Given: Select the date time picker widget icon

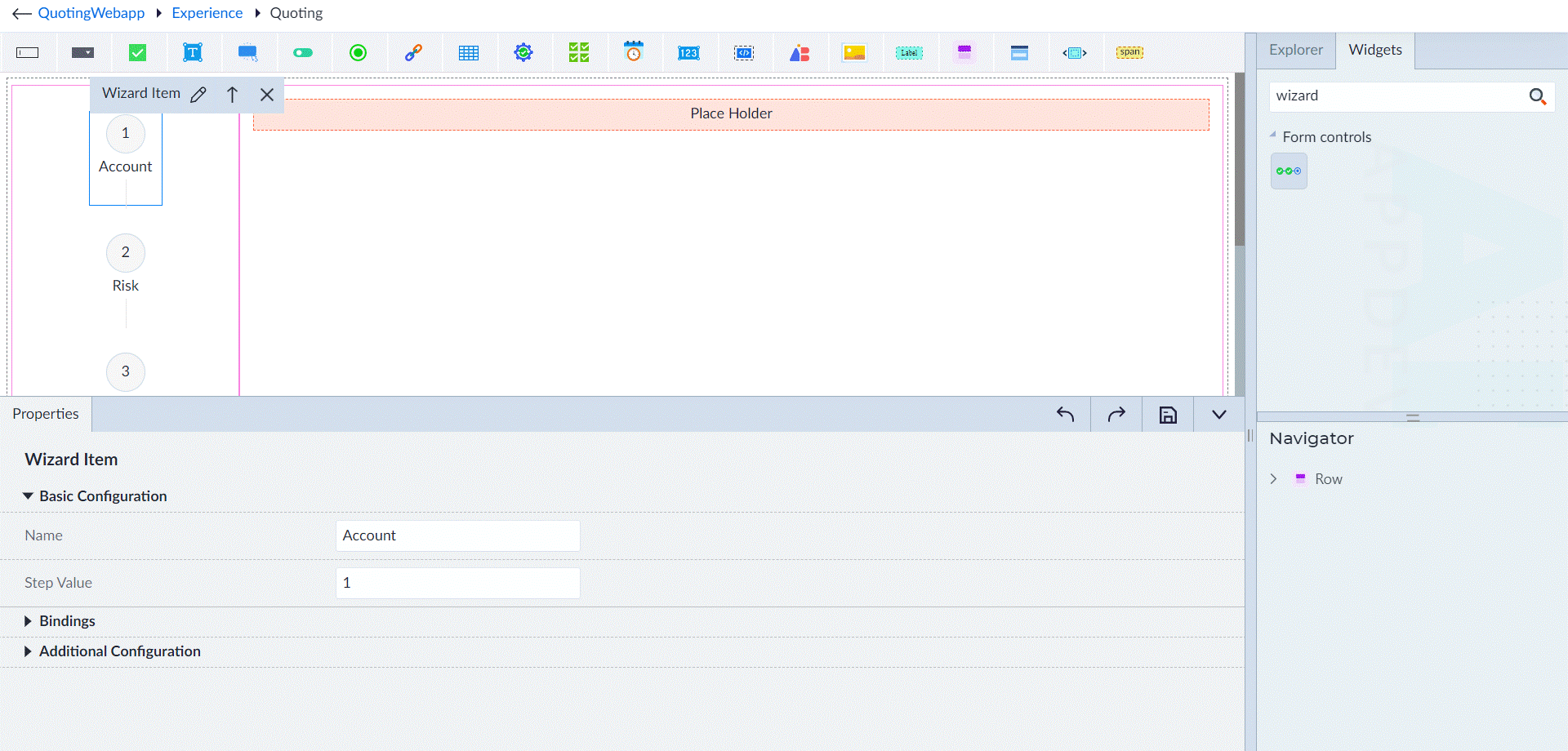Looking at the screenshot, I should coord(634,51).
